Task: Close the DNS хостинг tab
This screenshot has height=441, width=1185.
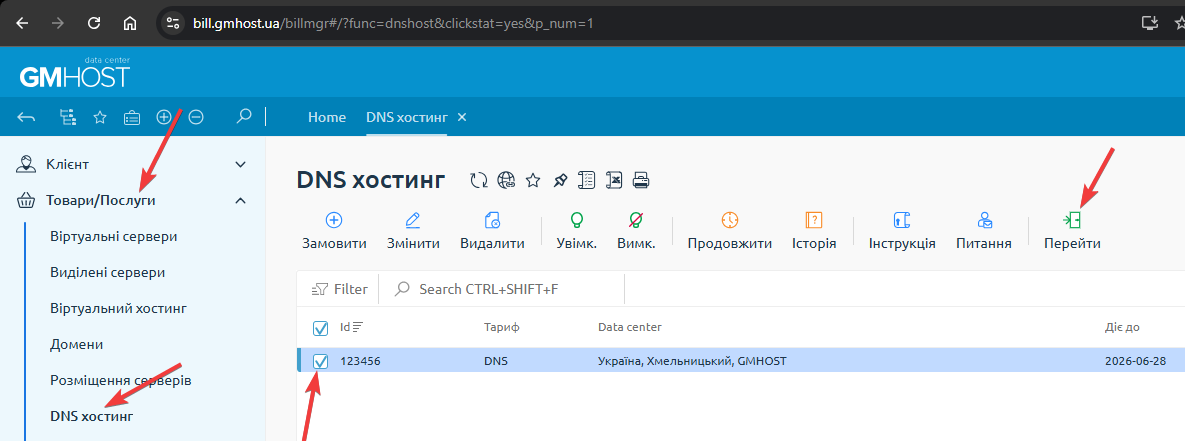Action: [x=462, y=117]
